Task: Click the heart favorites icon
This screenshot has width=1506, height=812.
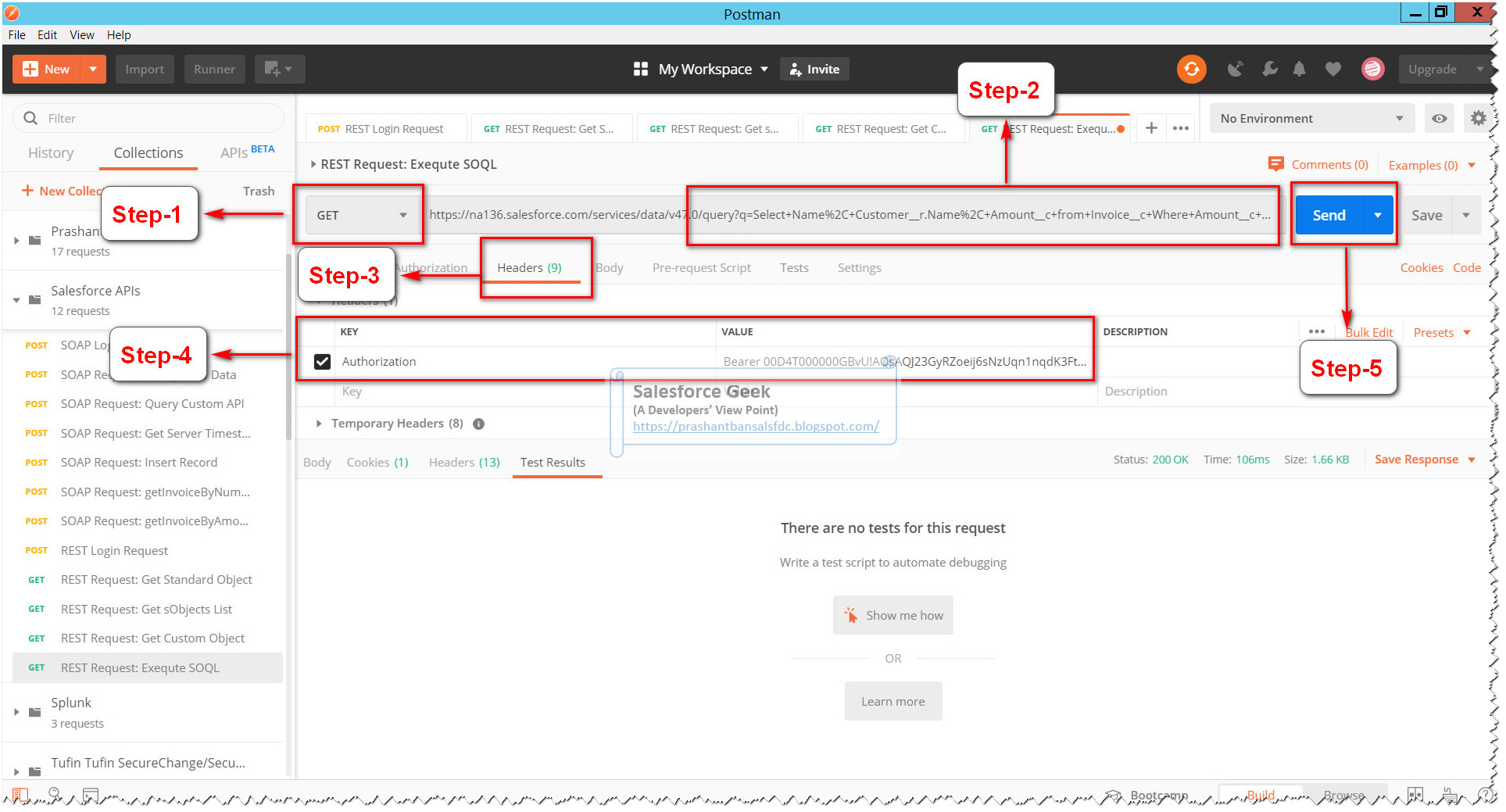Action: (x=1333, y=69)
